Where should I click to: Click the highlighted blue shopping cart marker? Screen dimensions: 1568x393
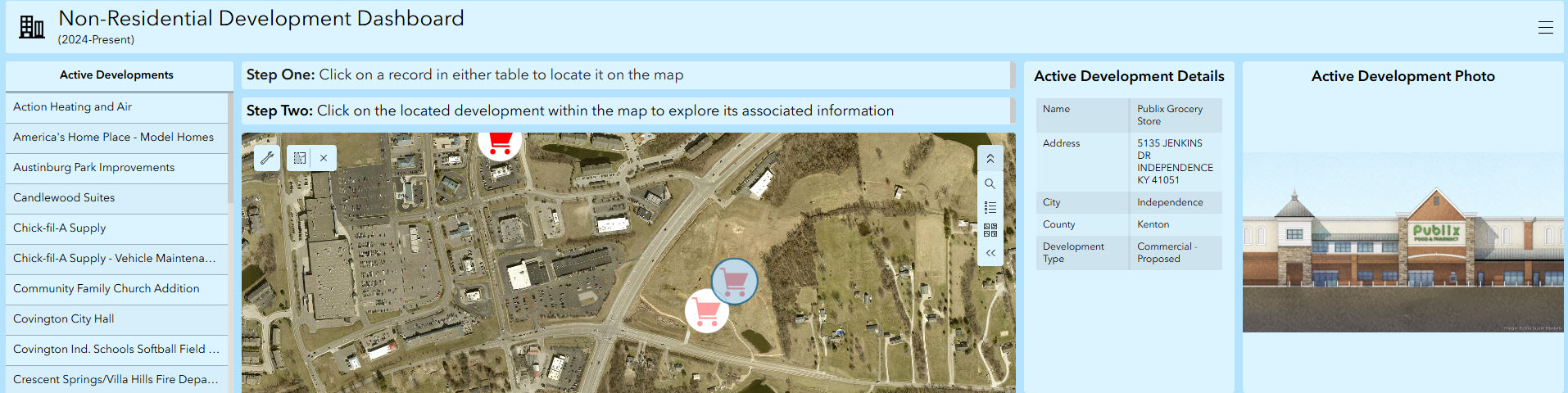pos(734,281)
